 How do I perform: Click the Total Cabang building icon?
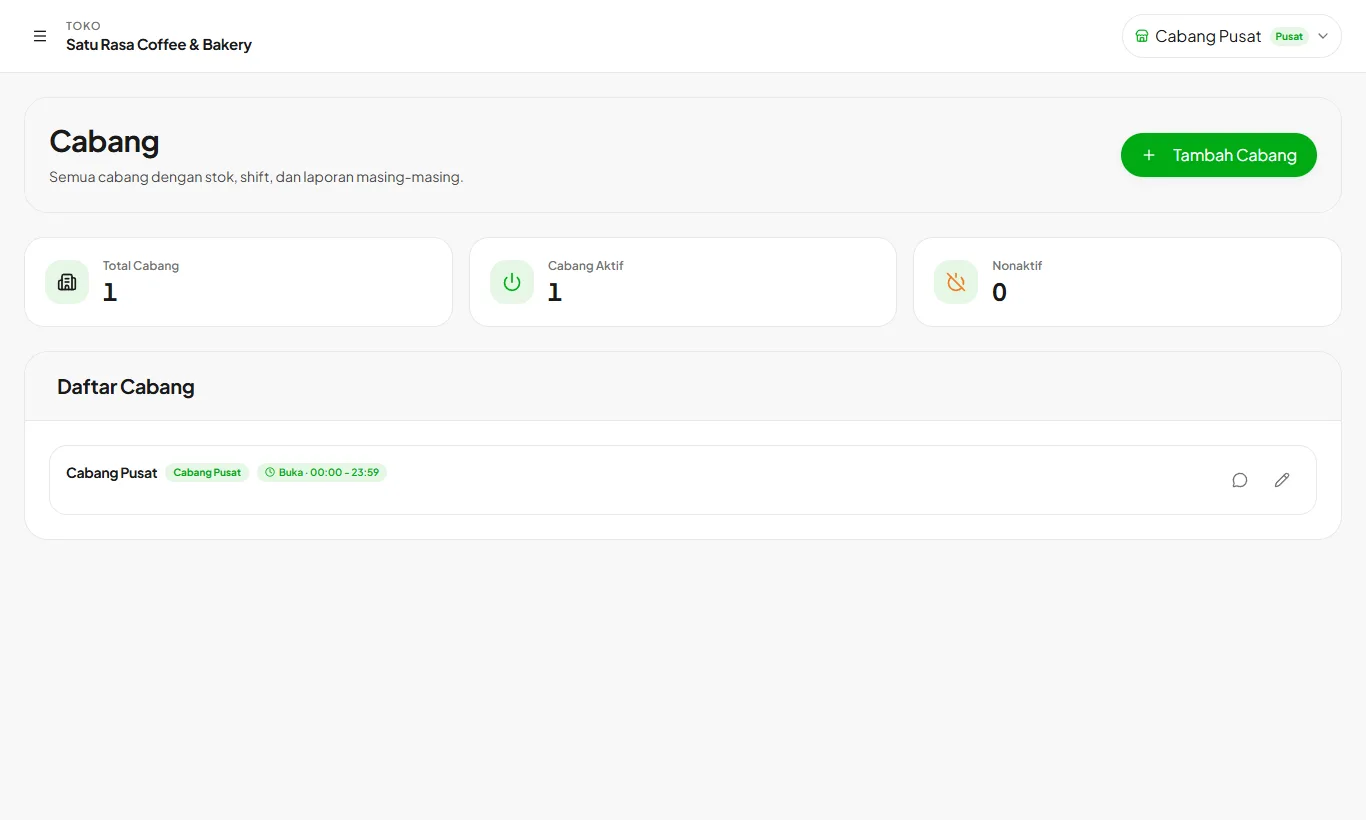click(67, 282)
